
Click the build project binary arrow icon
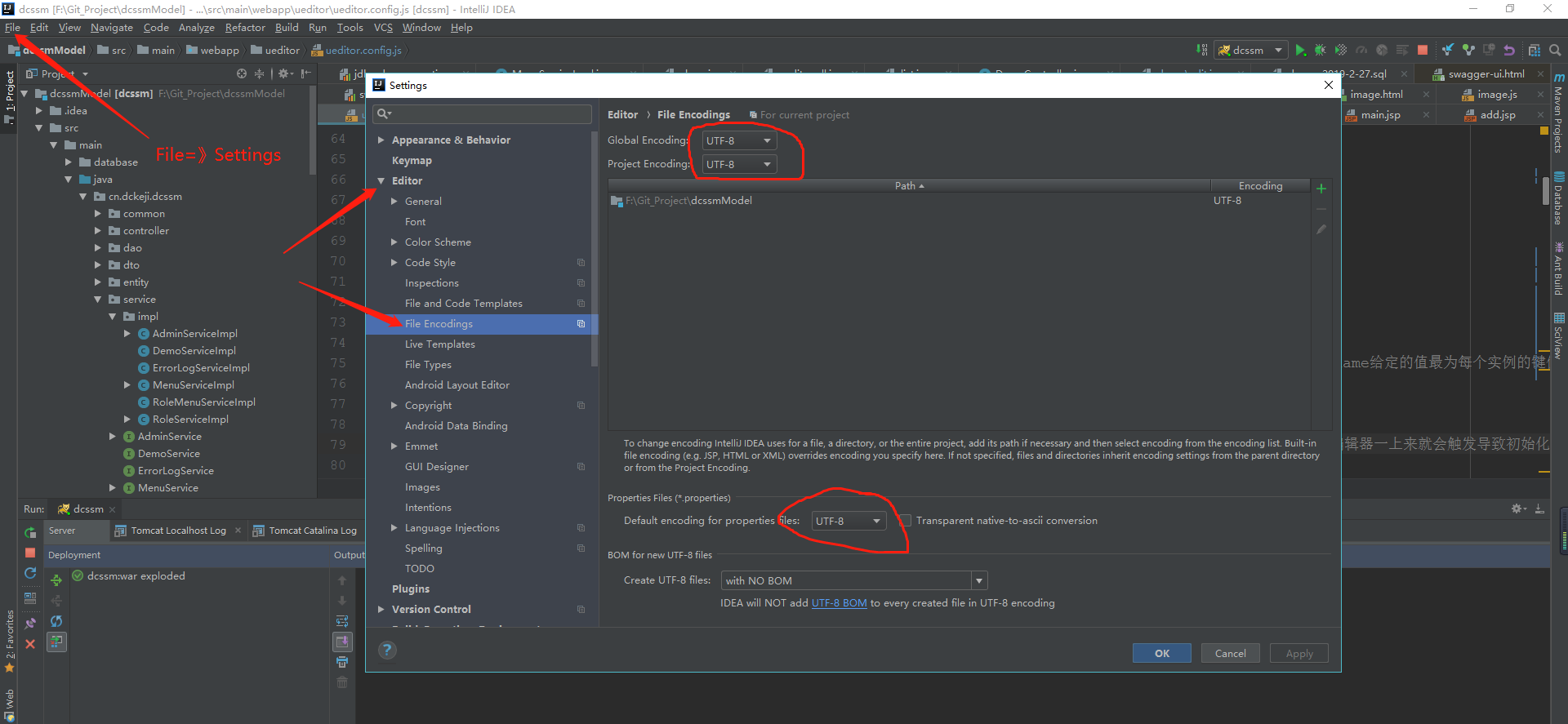click(1202, 51)
